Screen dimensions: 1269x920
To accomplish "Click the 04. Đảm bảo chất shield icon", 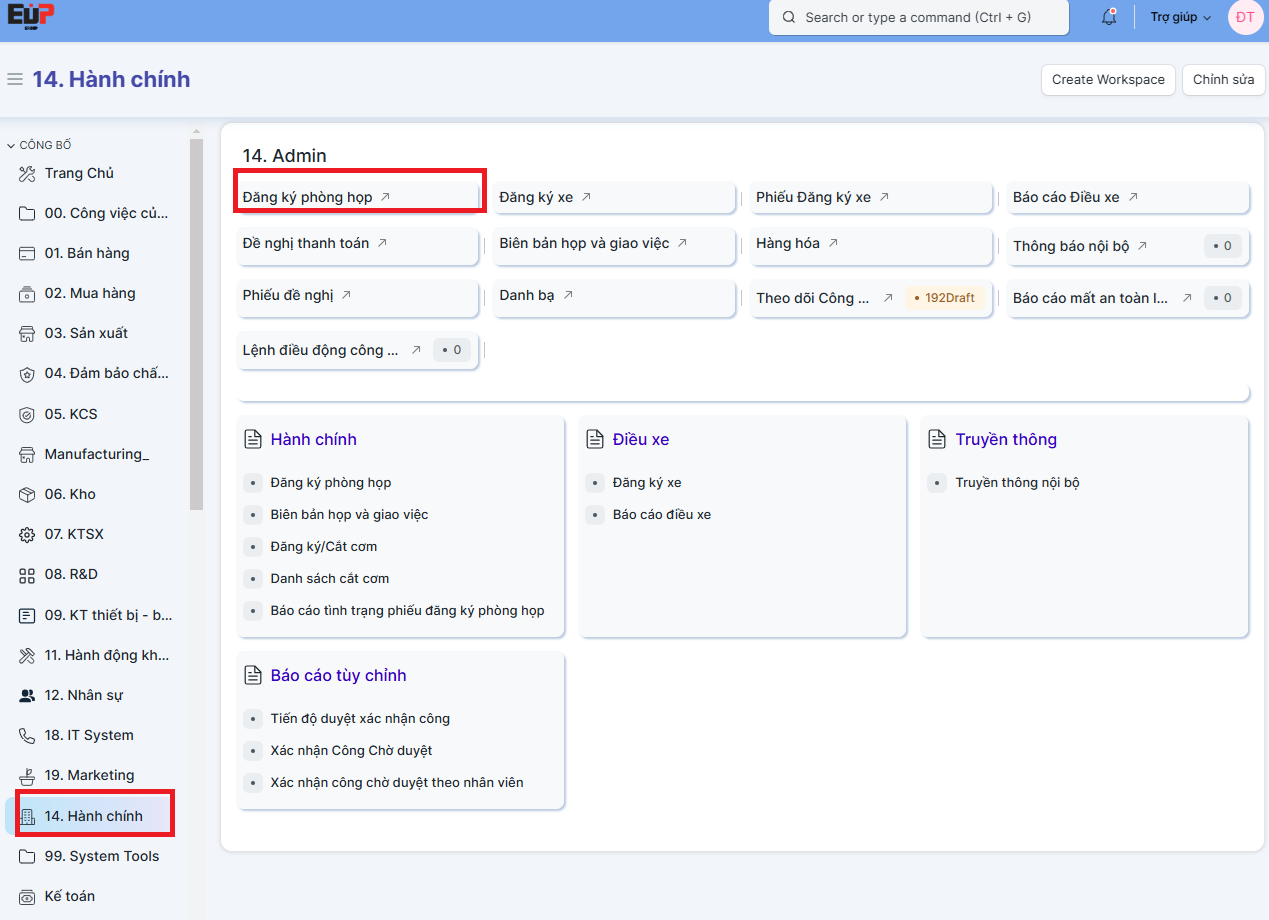I will (27, 374).
